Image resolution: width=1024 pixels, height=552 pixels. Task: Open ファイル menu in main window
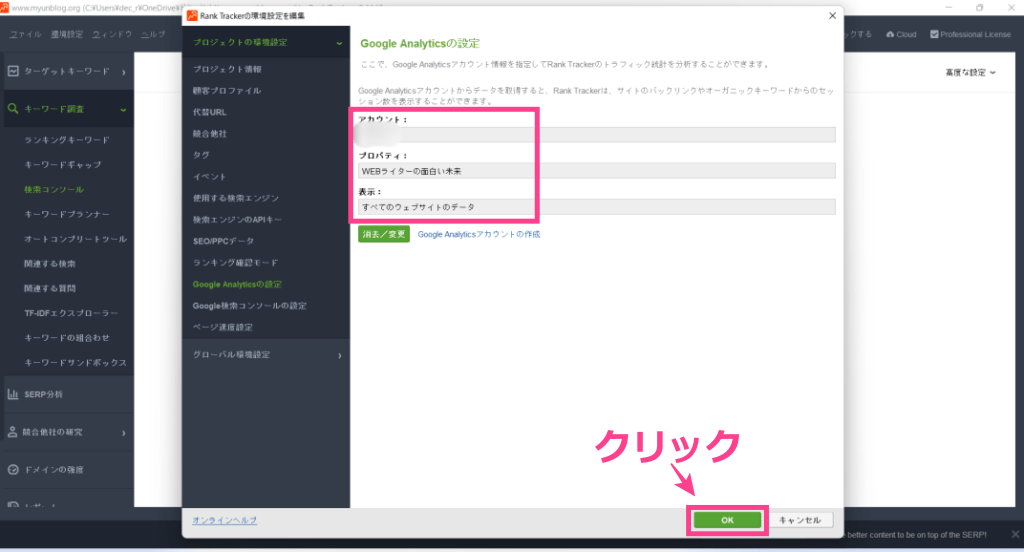point(25,34)
